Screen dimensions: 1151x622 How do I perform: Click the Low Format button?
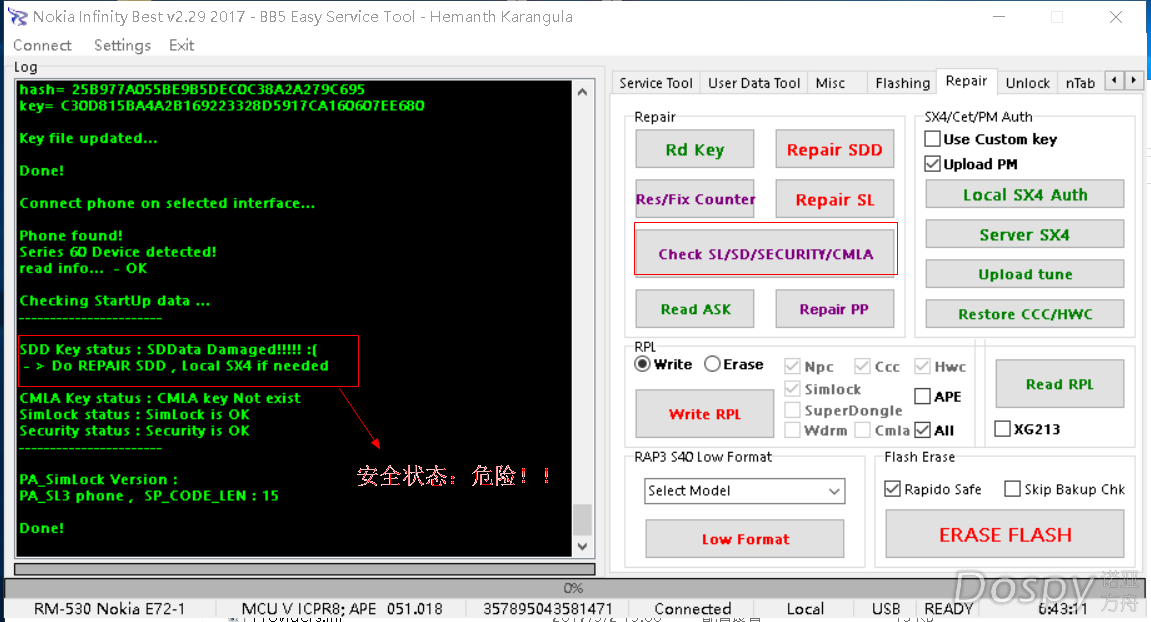(x=745, y=539)
